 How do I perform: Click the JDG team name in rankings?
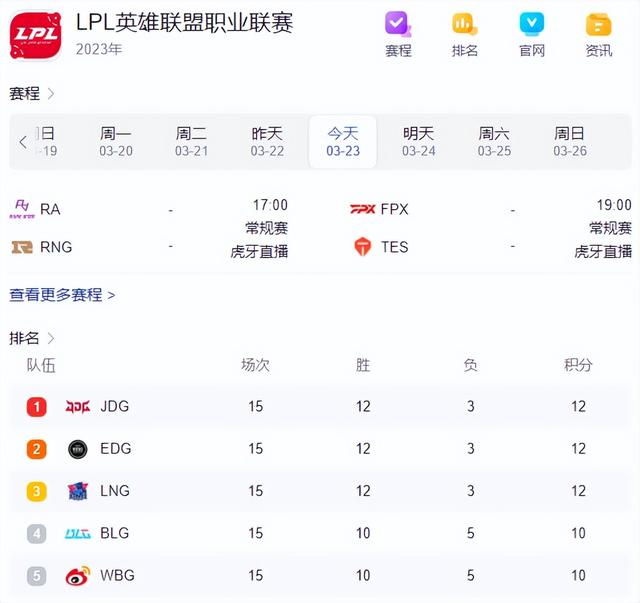115,406
